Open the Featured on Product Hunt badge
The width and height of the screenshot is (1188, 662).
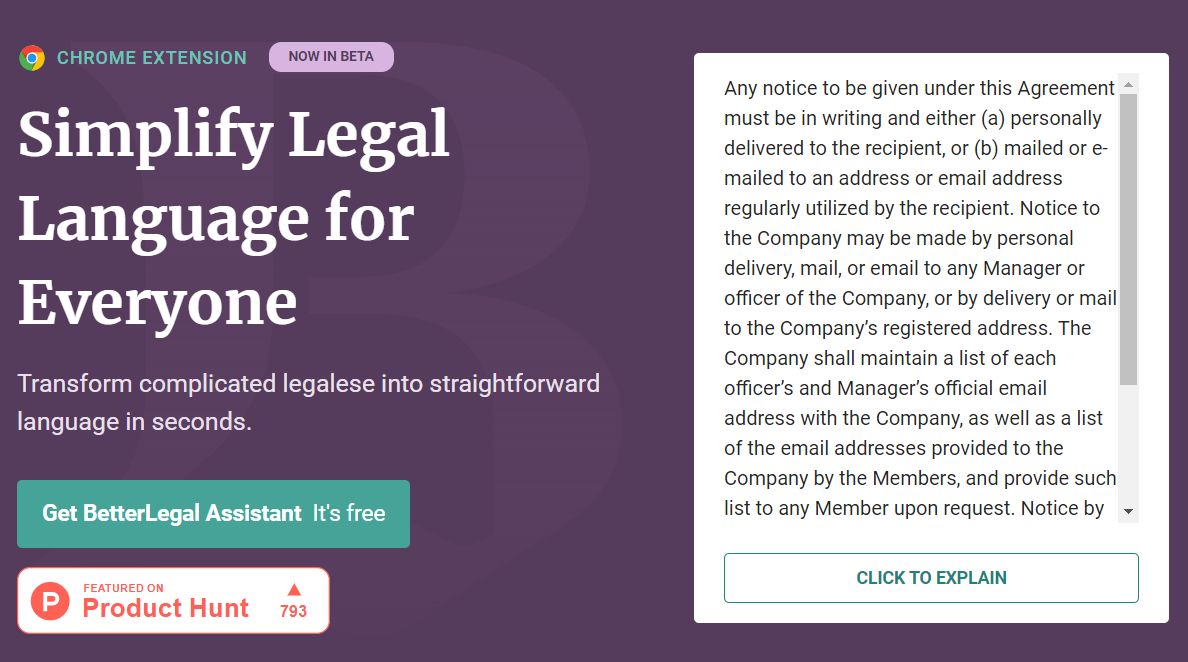tap(174, 601)
